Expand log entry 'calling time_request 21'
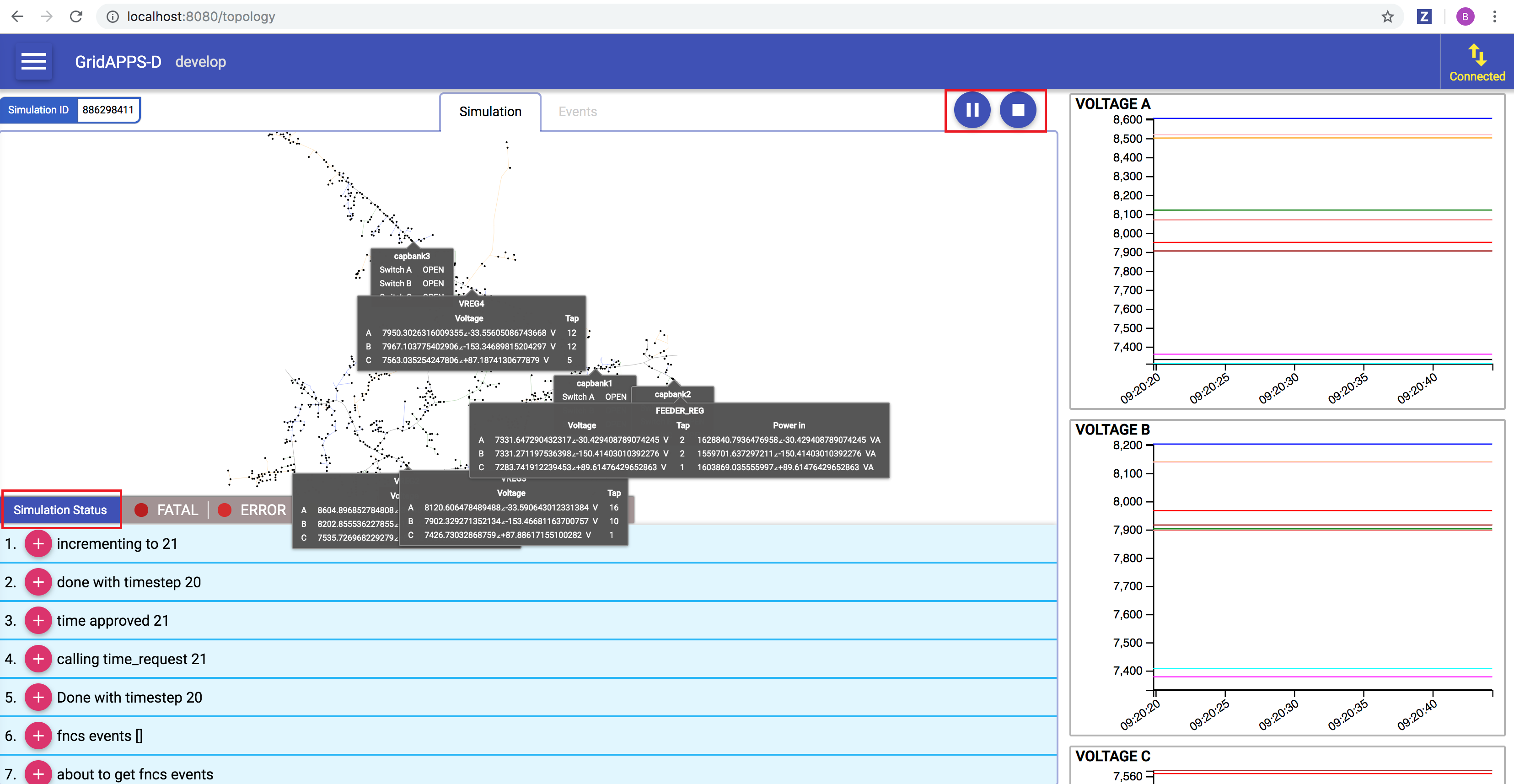Screen dimensions: 1514x784 38,659
